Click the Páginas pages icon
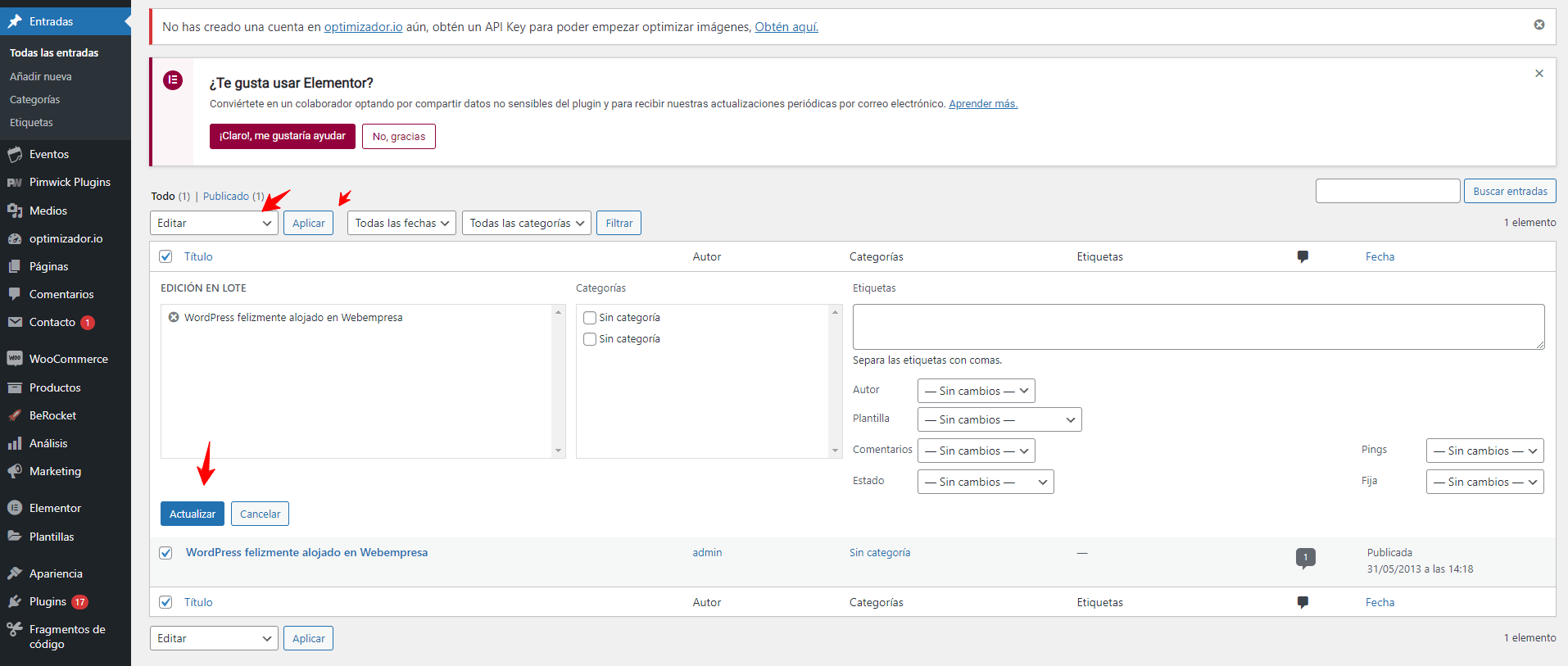The image size is (1568, 666). pyautogui.click(x=15, y=266)
